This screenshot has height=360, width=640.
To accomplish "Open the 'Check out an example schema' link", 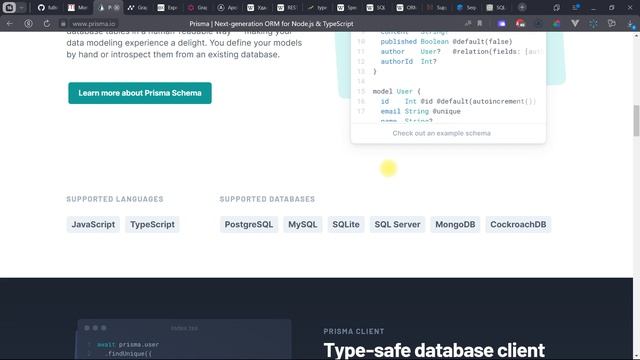I will [x=441, y=133].
